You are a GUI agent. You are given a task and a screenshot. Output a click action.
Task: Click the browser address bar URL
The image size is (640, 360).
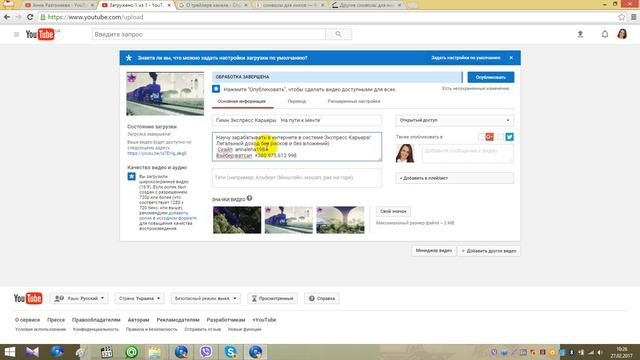pyautogui.click(x=96, y=17)
